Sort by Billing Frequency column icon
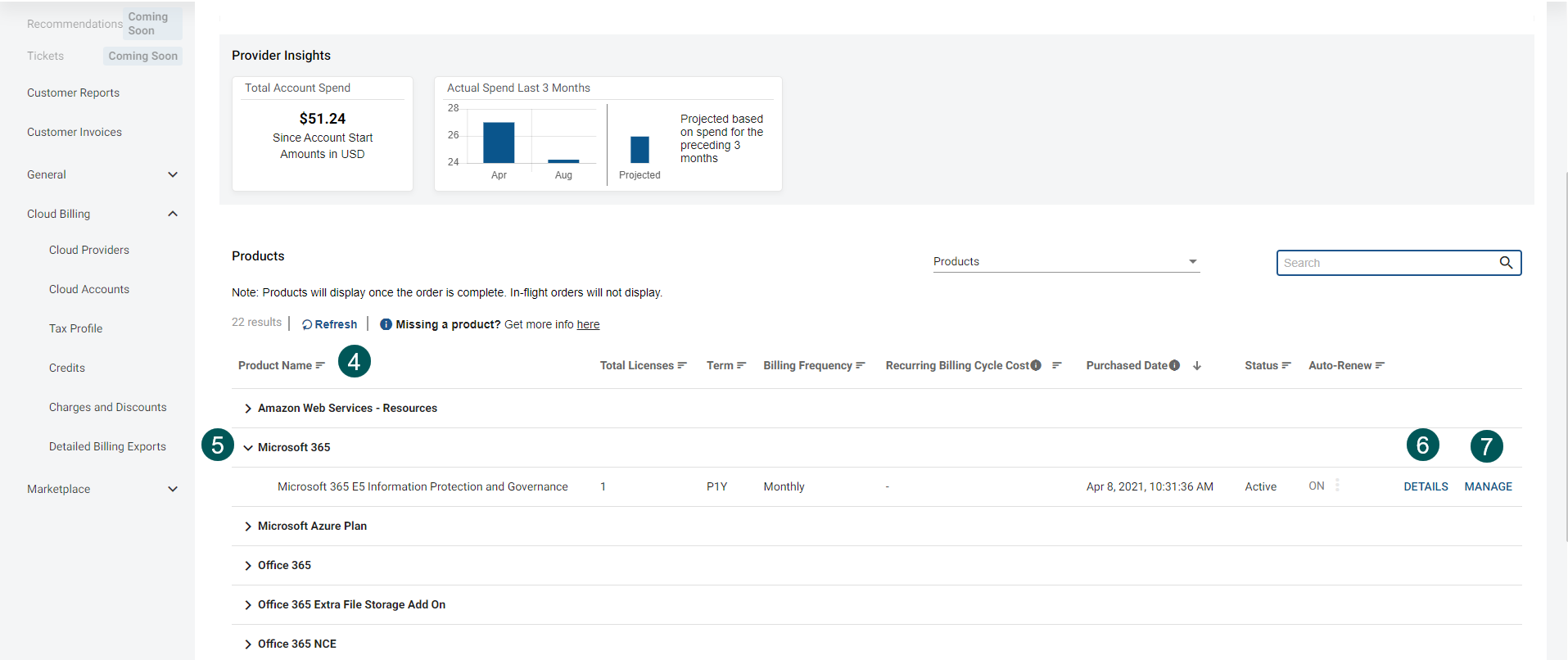Viewport: 1568px width, 660px height. coord(861,365)
